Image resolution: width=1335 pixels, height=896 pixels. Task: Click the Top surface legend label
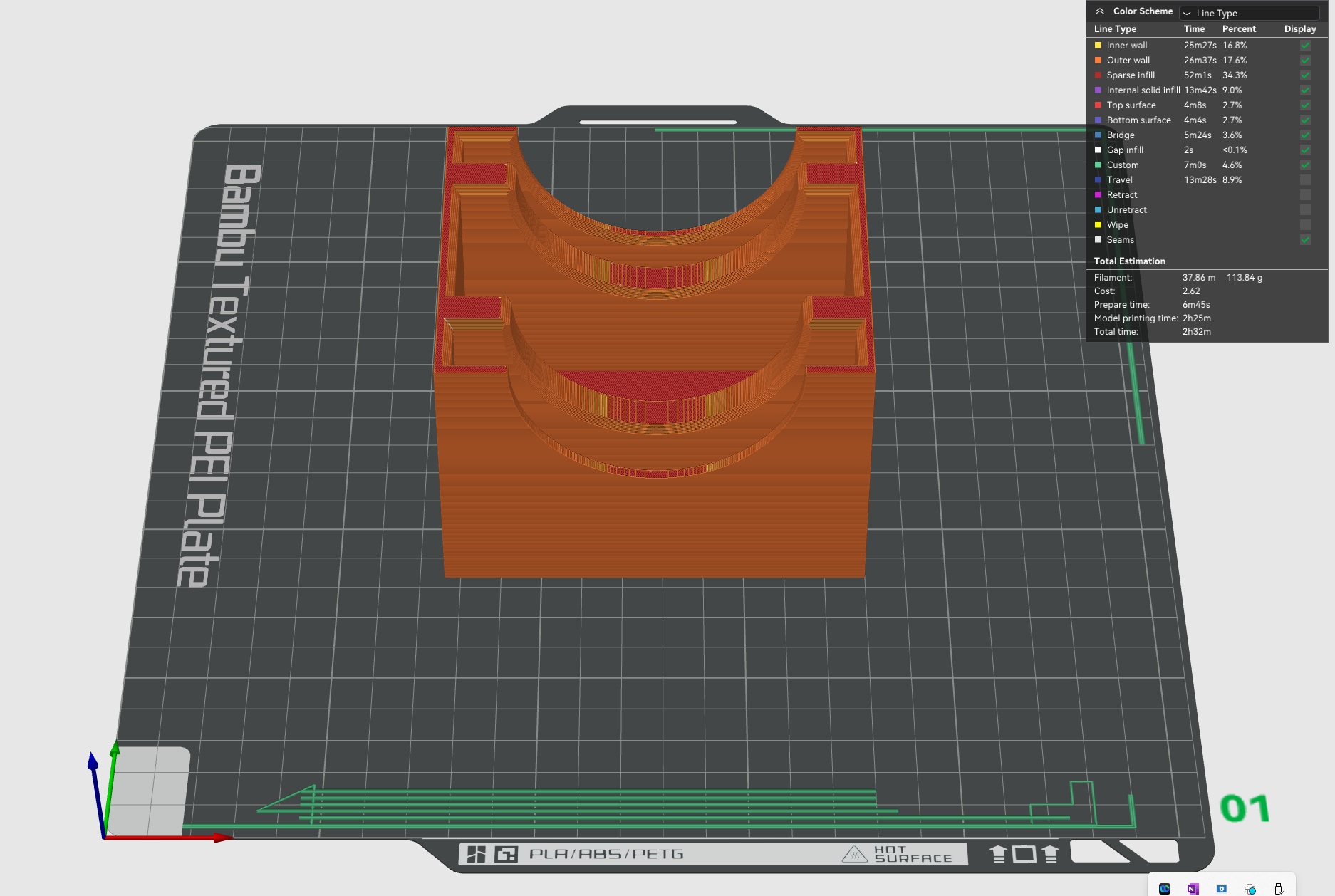click(x=1131, y=105)
